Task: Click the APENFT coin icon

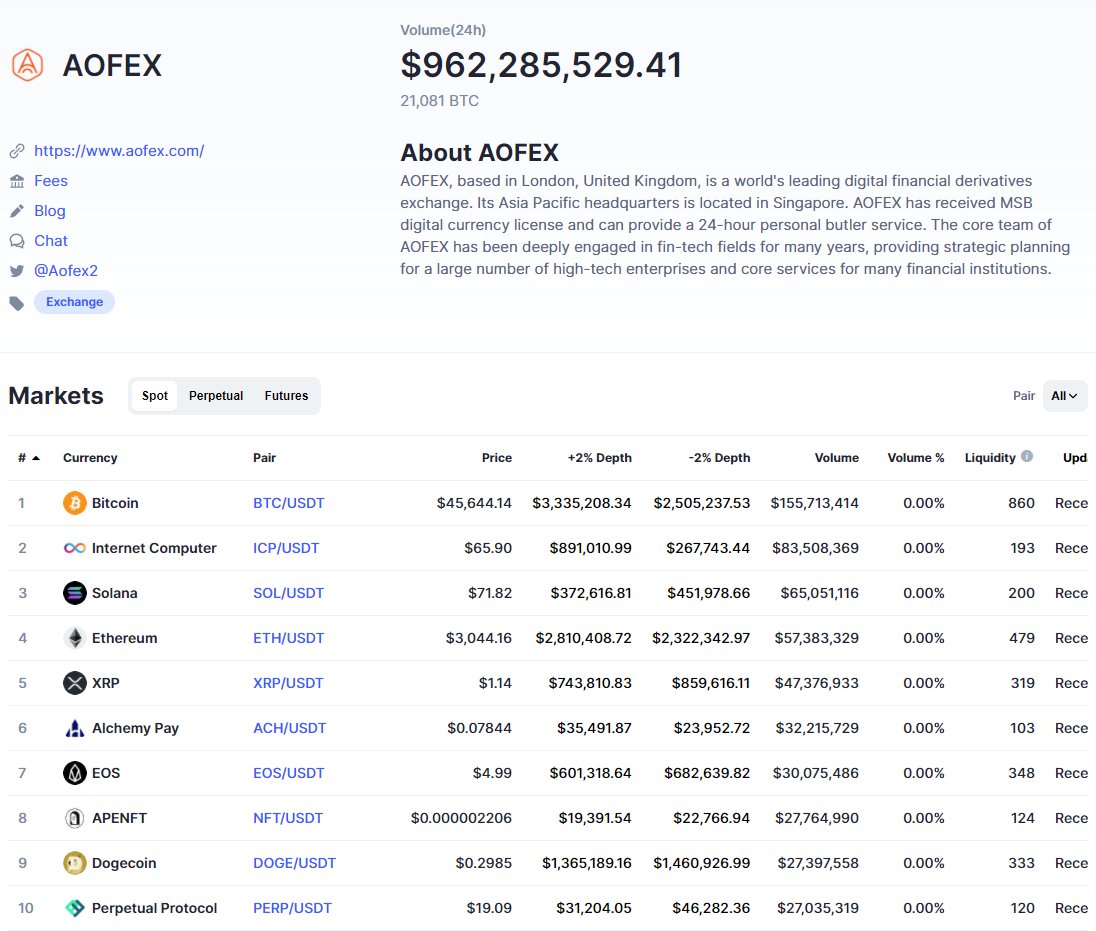Action: 75,818
